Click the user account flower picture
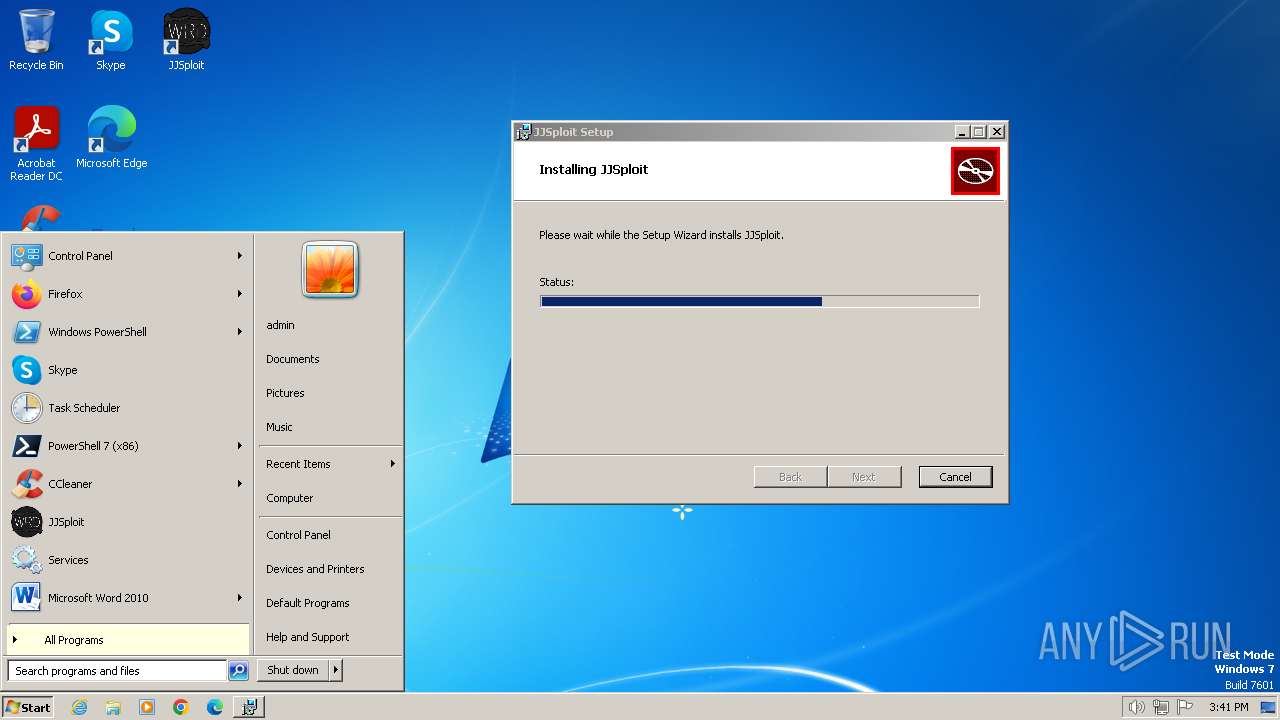The image size is (1280, 720). tap(330, 270)
